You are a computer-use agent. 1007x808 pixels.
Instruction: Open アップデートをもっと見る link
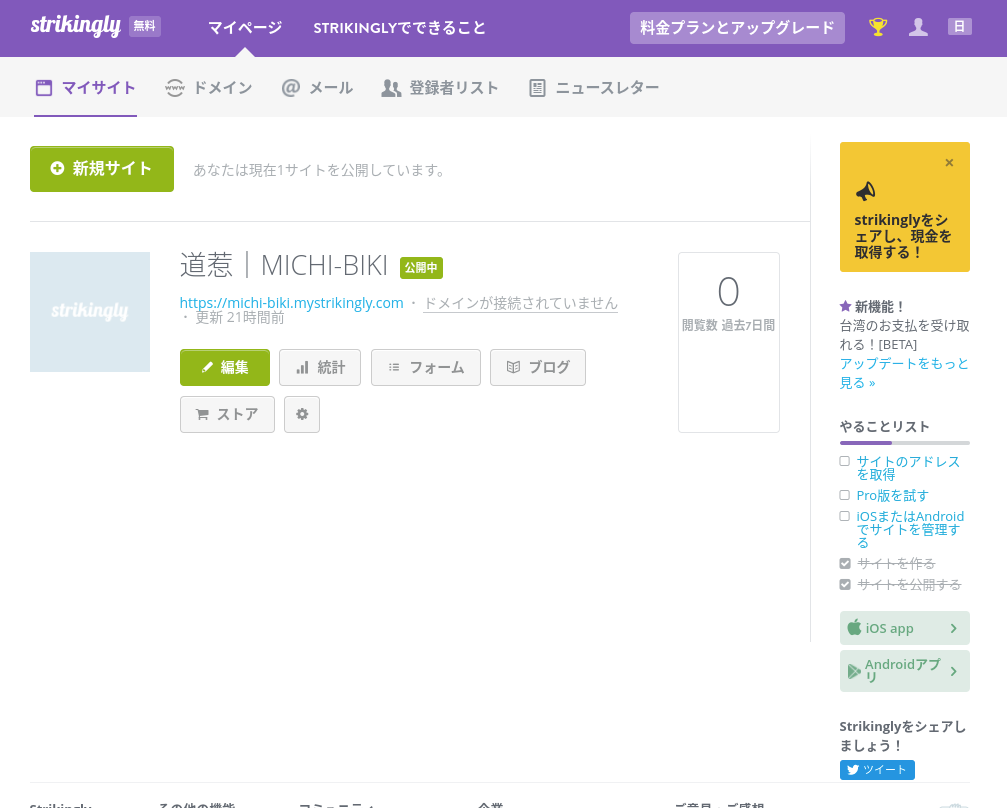(x=904, y=373)
